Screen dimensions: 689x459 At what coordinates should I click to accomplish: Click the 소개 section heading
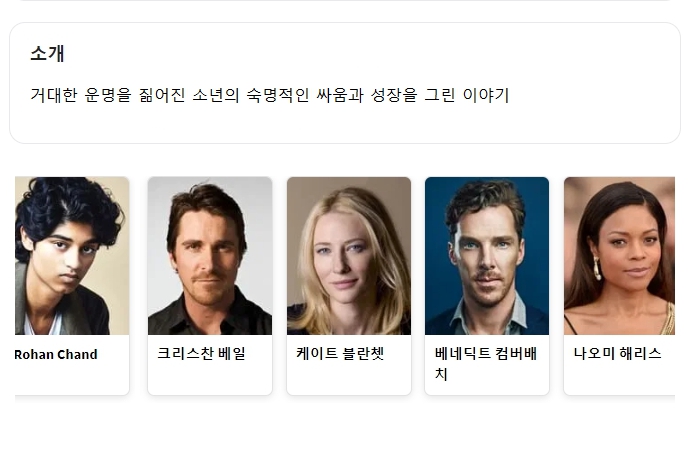pyautogui.click(x=47, y=54)
